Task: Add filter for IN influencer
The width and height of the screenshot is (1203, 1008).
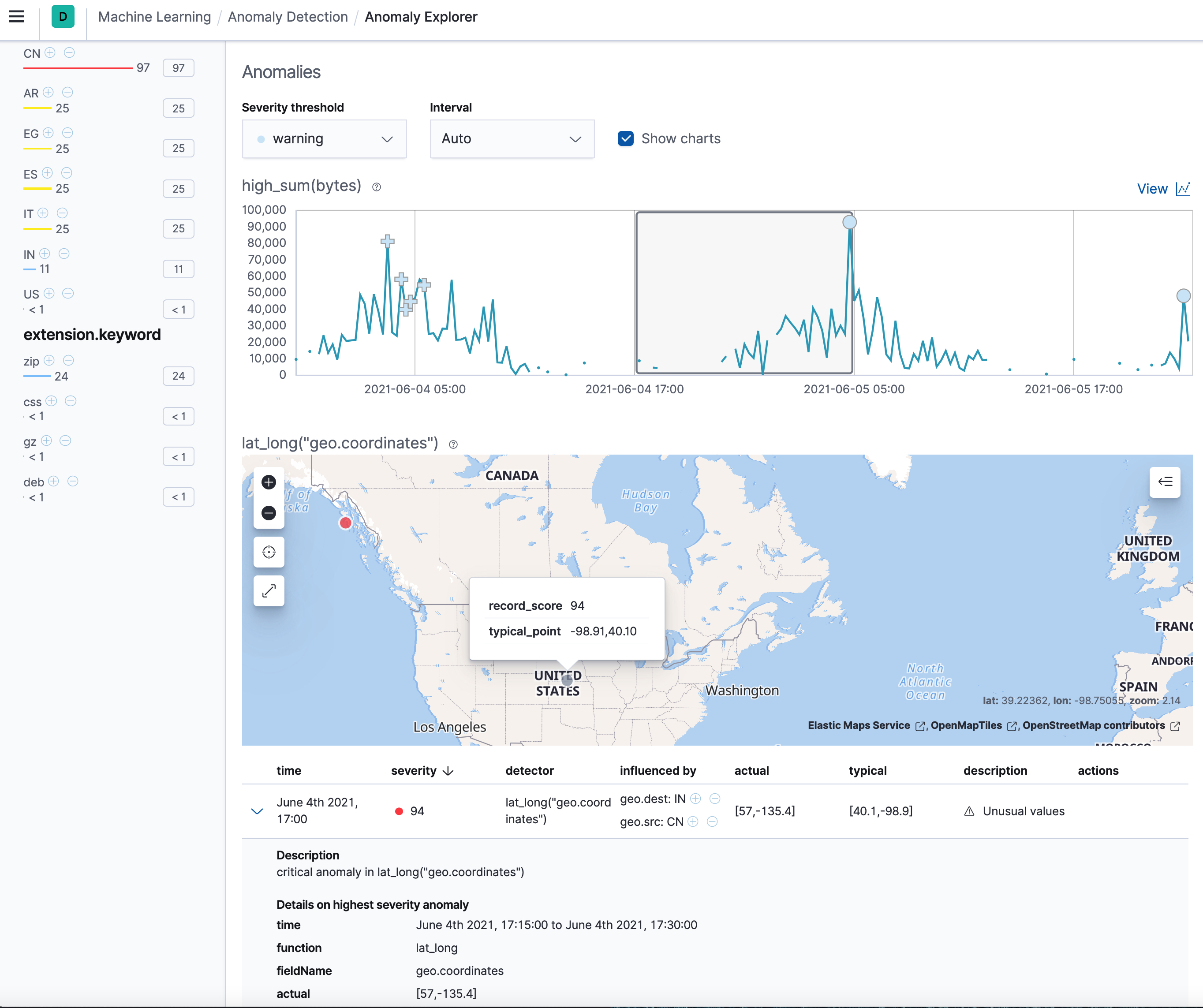Action: pos(45,253)
